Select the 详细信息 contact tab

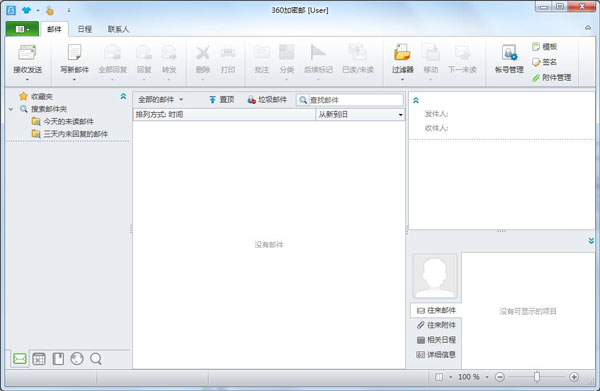point(436,355)
